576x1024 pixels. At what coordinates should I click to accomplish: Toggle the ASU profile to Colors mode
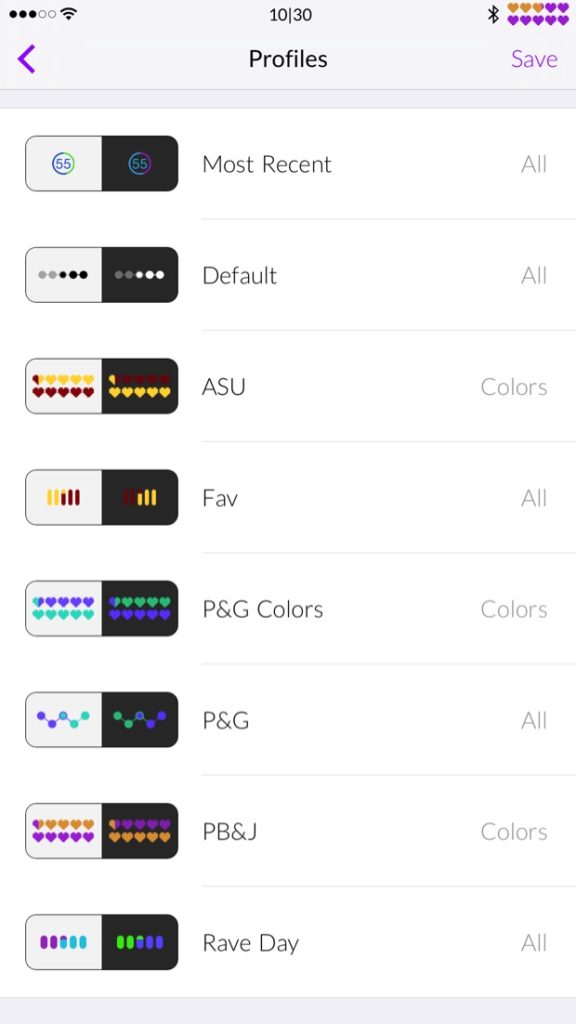[514, 386]
